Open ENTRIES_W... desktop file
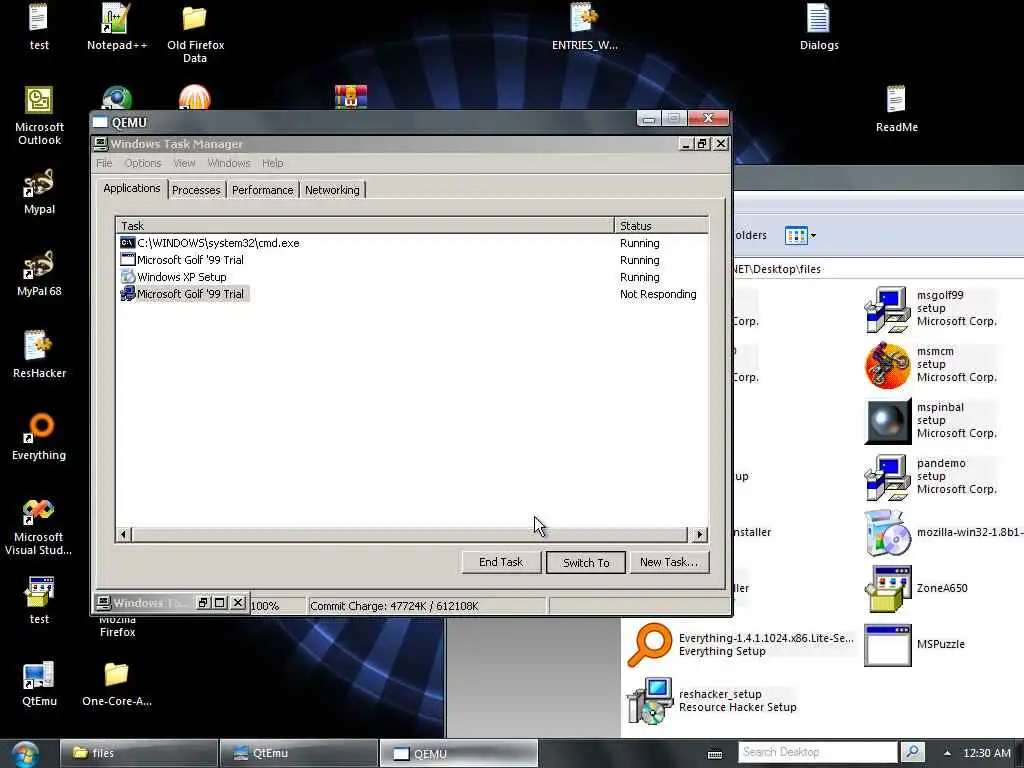Screen dimensions: 1024x768 point(584,26)
